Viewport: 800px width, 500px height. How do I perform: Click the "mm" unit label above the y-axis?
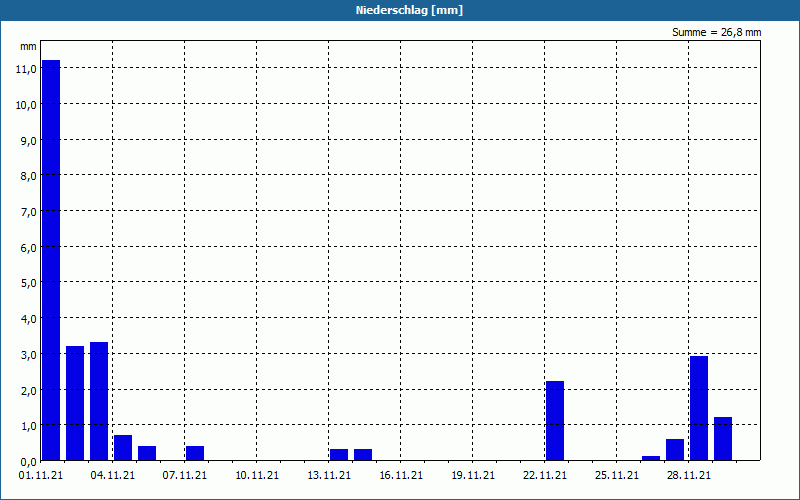tap(28, 47)
